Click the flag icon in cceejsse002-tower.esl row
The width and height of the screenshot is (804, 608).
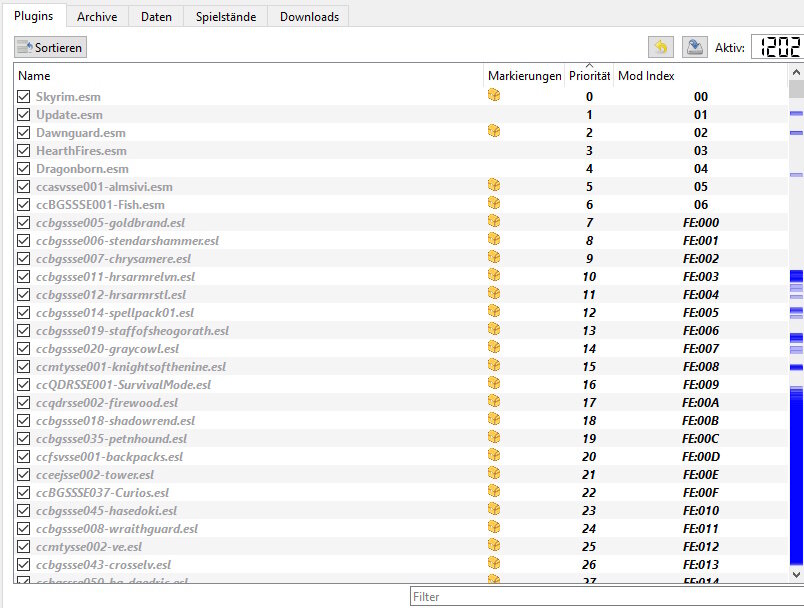[494, 473]
